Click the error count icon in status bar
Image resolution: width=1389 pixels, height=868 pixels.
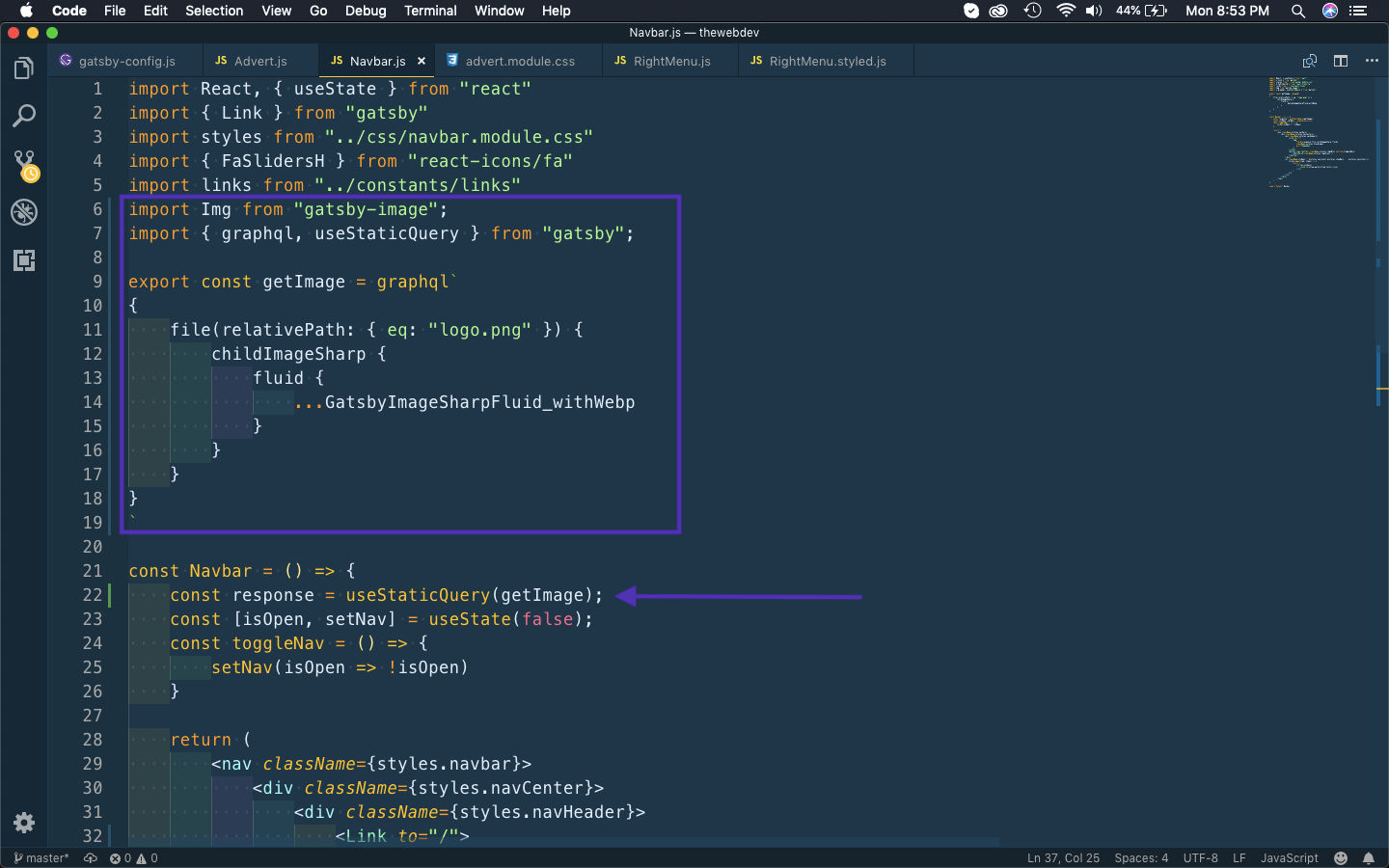point(120,858)
